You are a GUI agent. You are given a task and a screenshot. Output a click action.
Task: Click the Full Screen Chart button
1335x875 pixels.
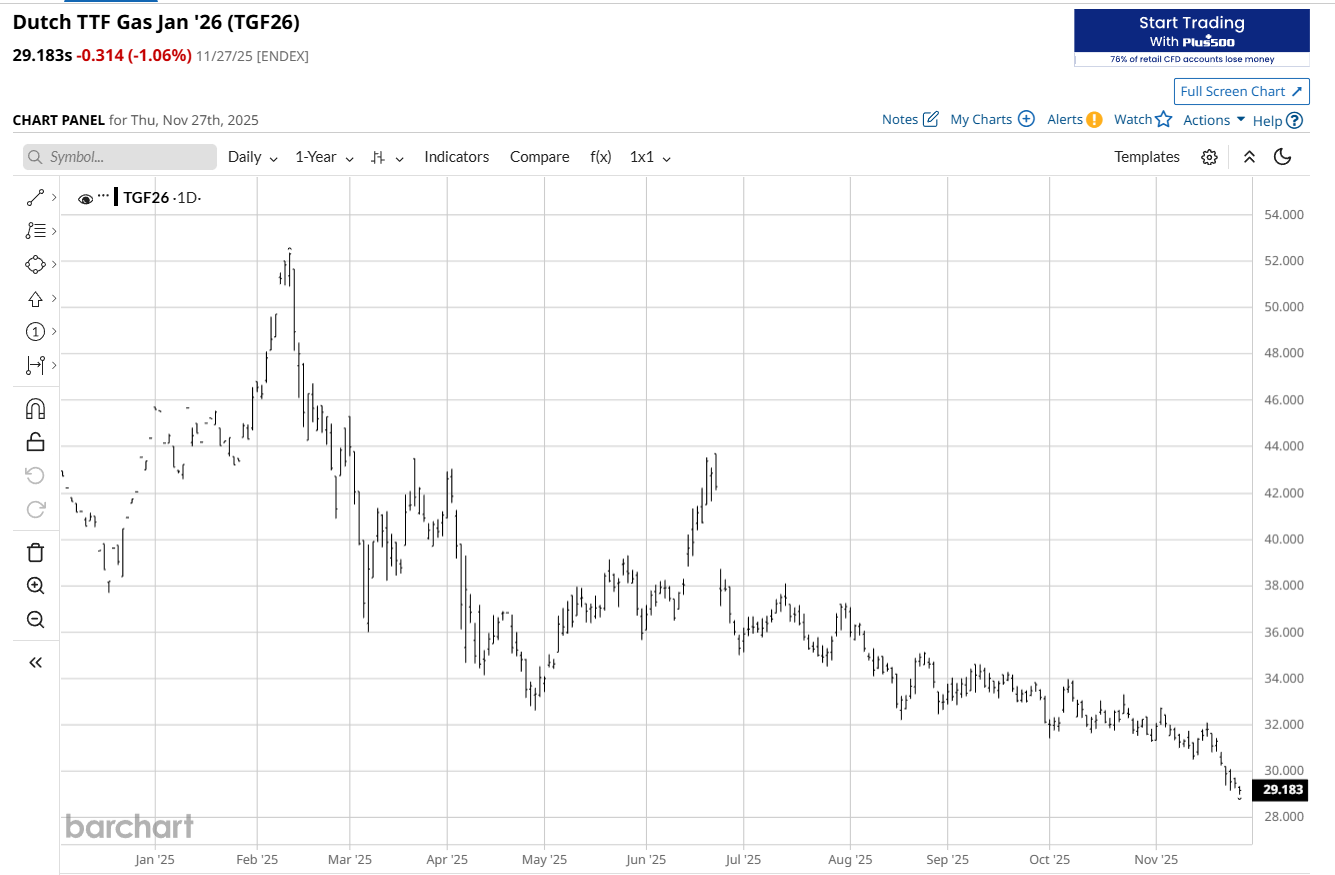1241,91
